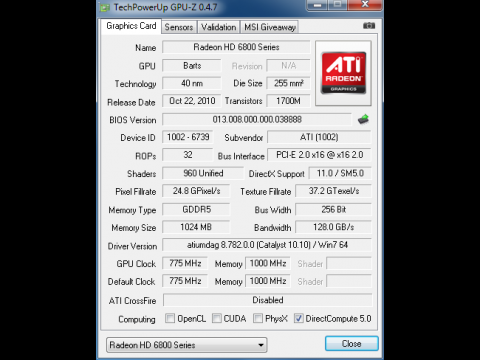
Task: Click the Default Clock row Memory 1000 MHz field
Action: pyautogui.click(x=268, y=281)
